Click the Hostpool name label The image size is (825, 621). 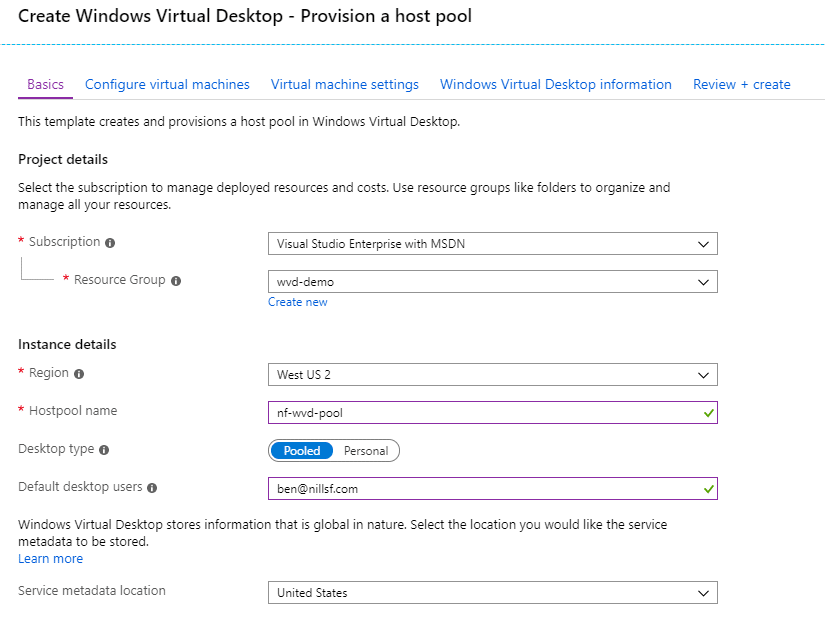(x=73, y=410)
